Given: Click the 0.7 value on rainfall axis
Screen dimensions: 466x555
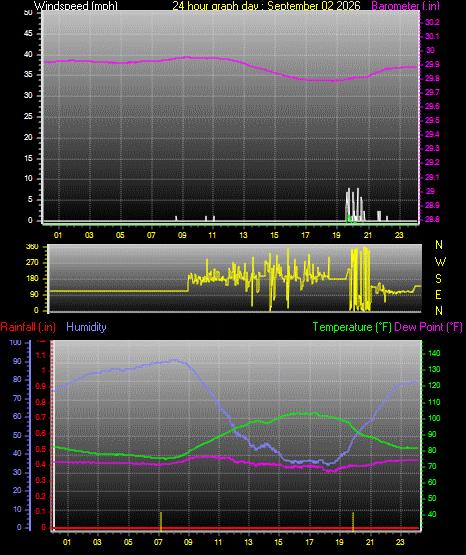Looking at the screenshot, I should click(41, 417).
